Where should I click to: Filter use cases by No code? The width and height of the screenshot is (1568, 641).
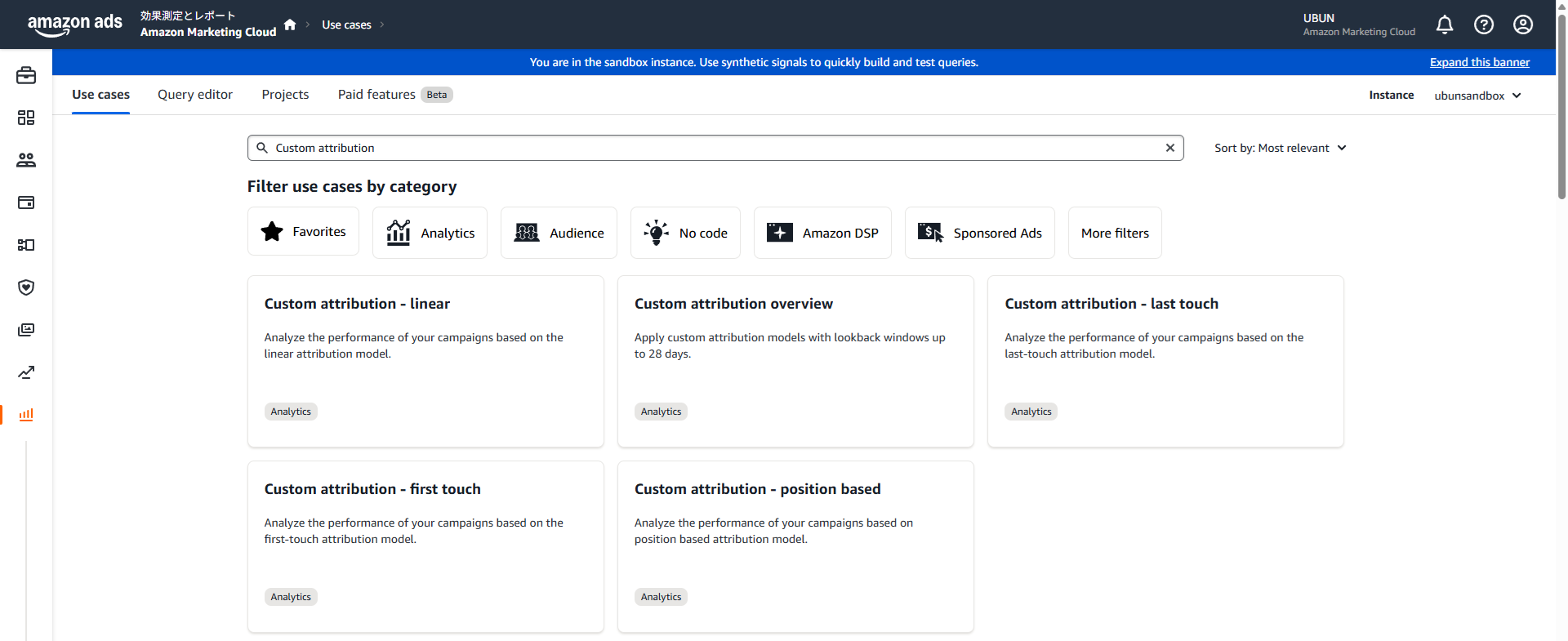[x=685, y=233]
